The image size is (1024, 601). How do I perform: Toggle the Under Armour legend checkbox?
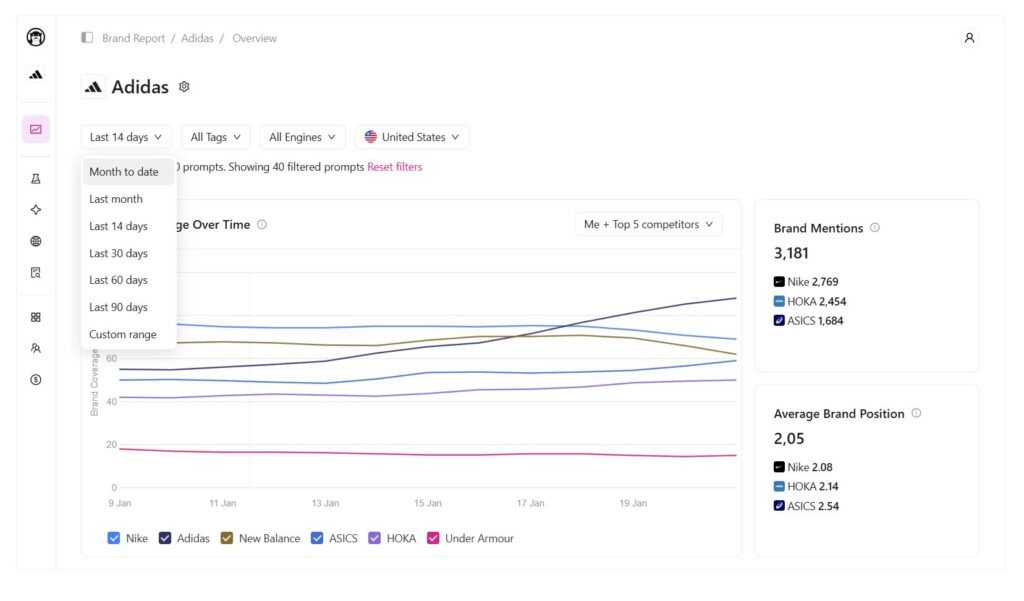[433, 538]
